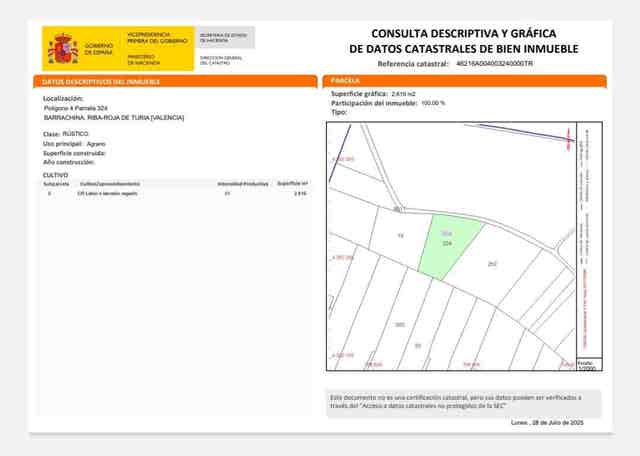
Task: Click the Escala 1/2000 scale box
Action: pyautogui.click(x=585, y=366)
